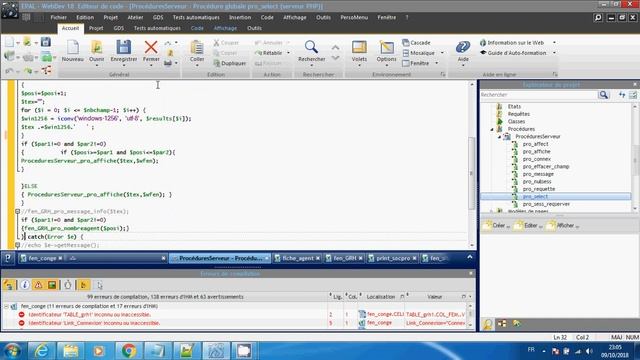The image size is (640, 360).
Task: Switch to the GDS ribbon tab
Action: coord(118,28)
